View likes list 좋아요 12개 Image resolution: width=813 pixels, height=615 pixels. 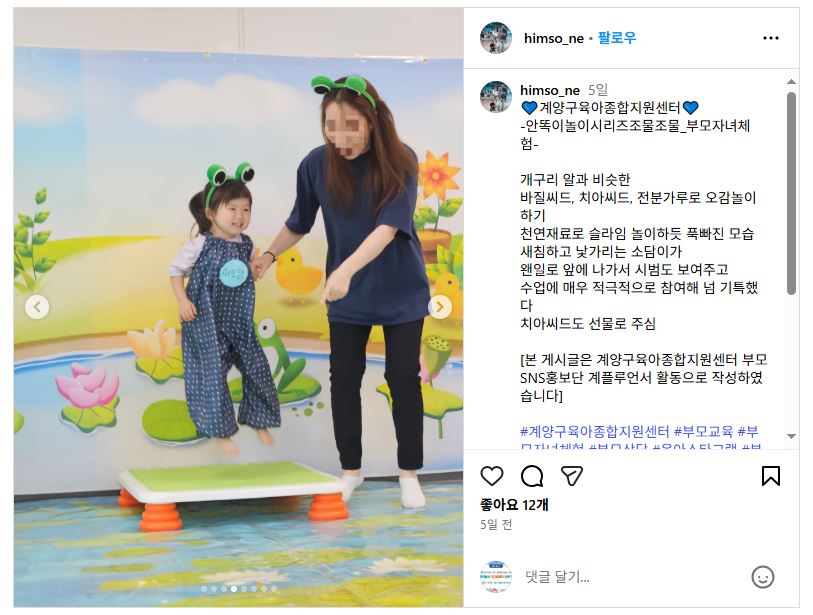pos(514,505)
